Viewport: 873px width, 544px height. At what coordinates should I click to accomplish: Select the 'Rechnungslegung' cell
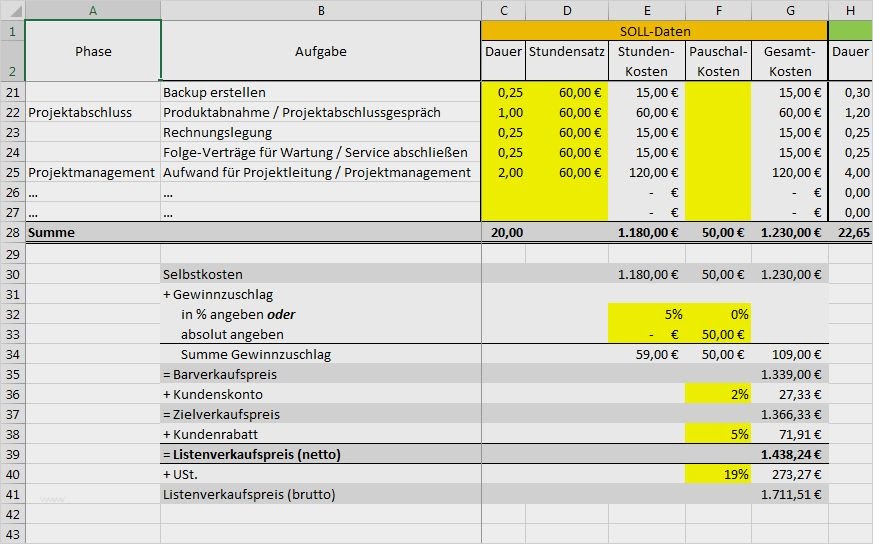321,132
